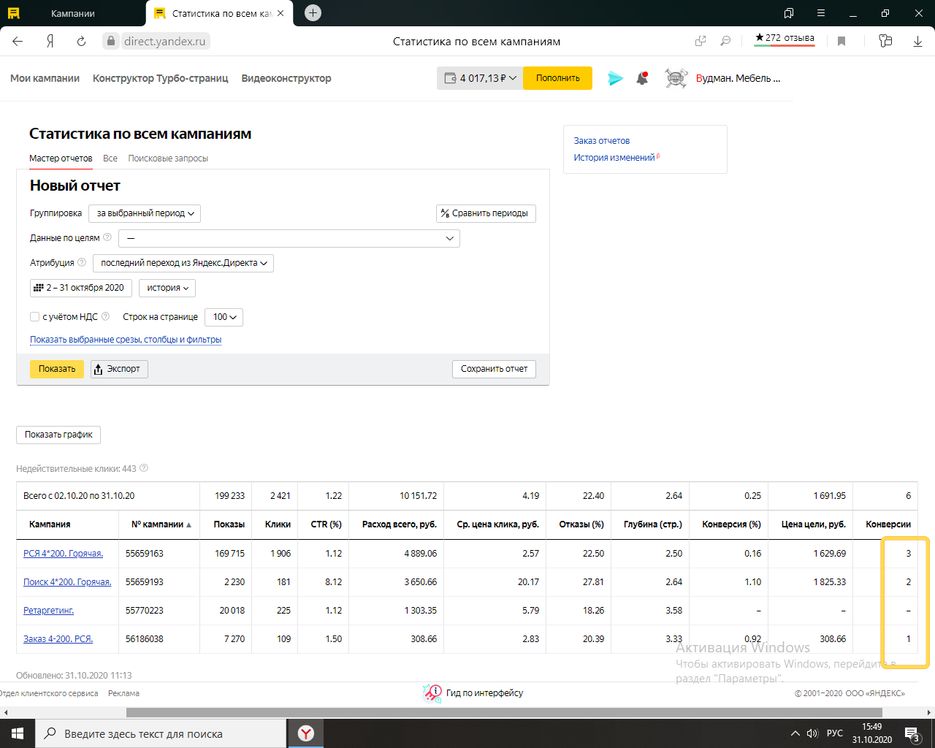Open 272 отзыва site reviews
The image size is (935, 748).
(x=785, y=38)
